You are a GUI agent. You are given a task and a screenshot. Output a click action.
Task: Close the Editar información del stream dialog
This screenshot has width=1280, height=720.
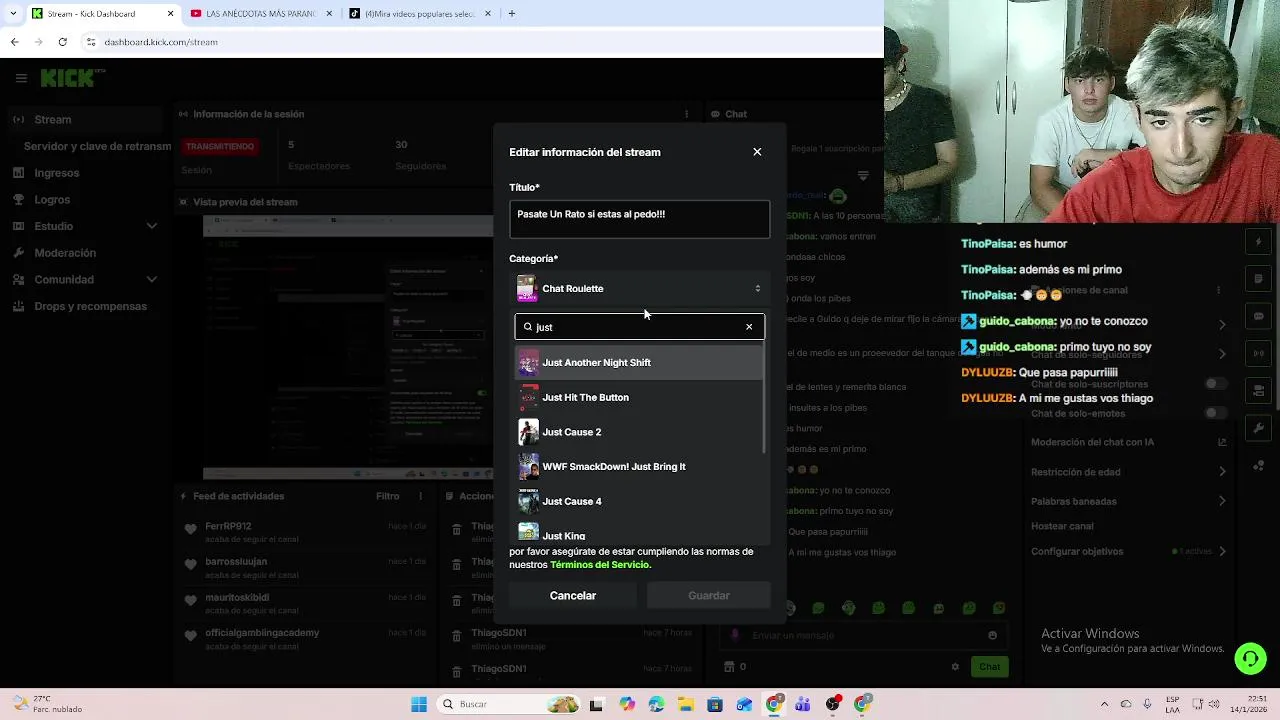[757, 152]
